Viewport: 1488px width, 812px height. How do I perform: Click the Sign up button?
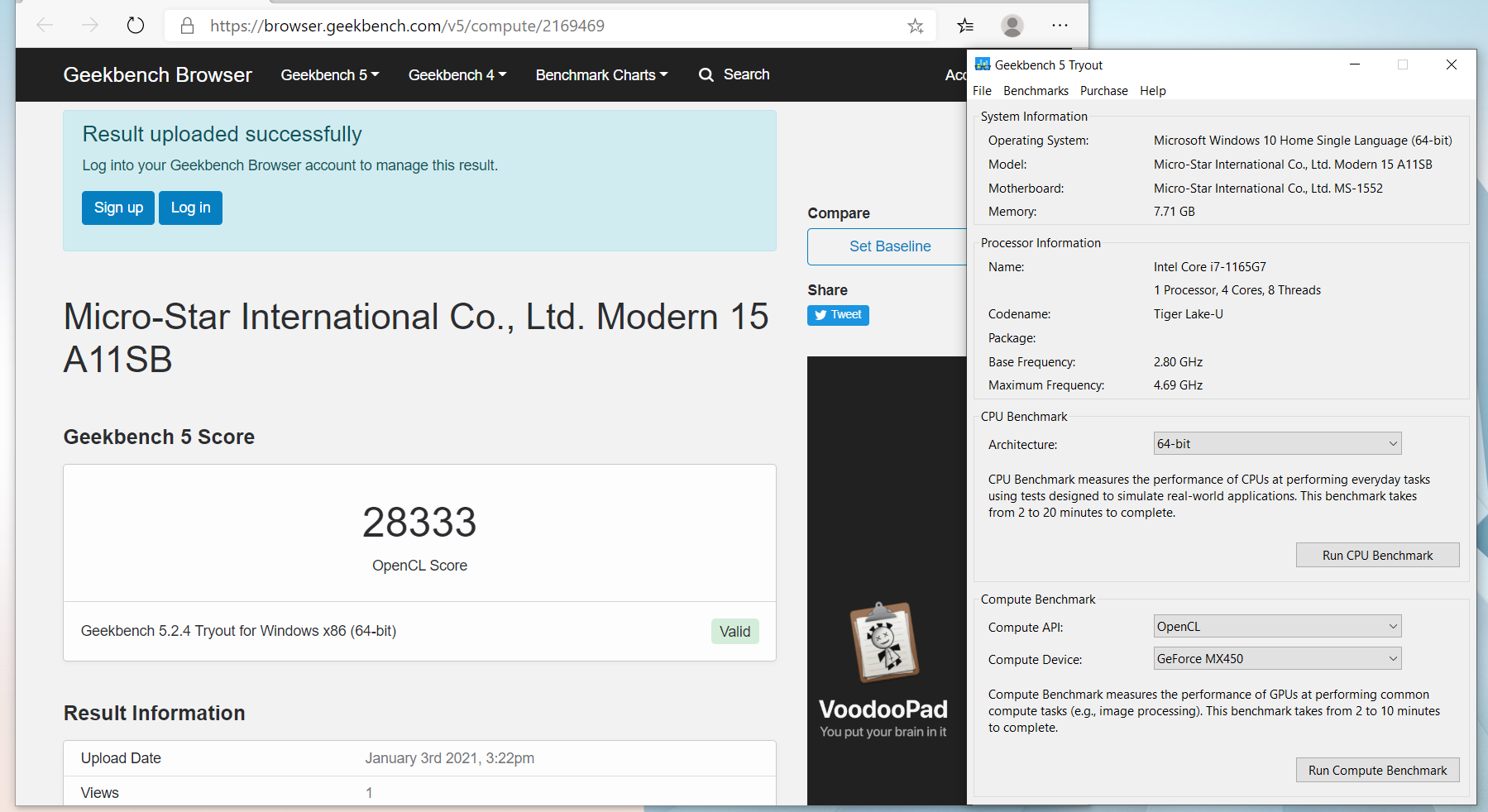(118, 208)
